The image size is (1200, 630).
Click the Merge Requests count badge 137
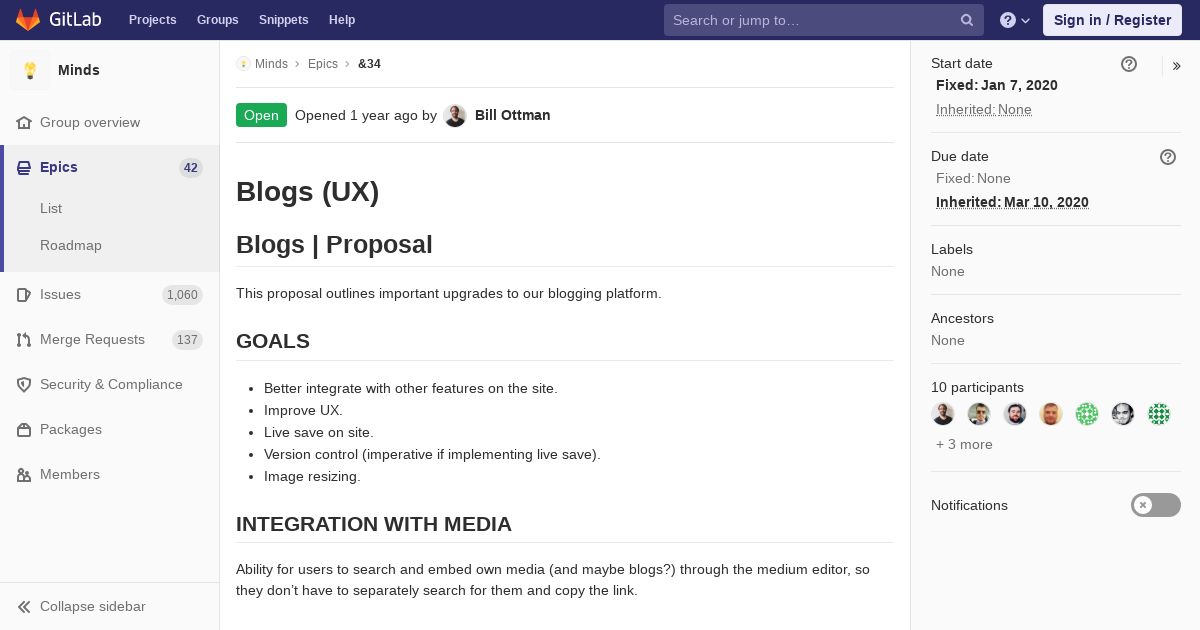[187, 340]
